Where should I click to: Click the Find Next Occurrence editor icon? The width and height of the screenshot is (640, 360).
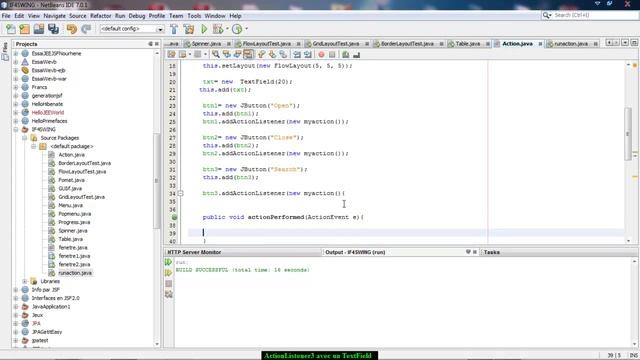[238, 55]
